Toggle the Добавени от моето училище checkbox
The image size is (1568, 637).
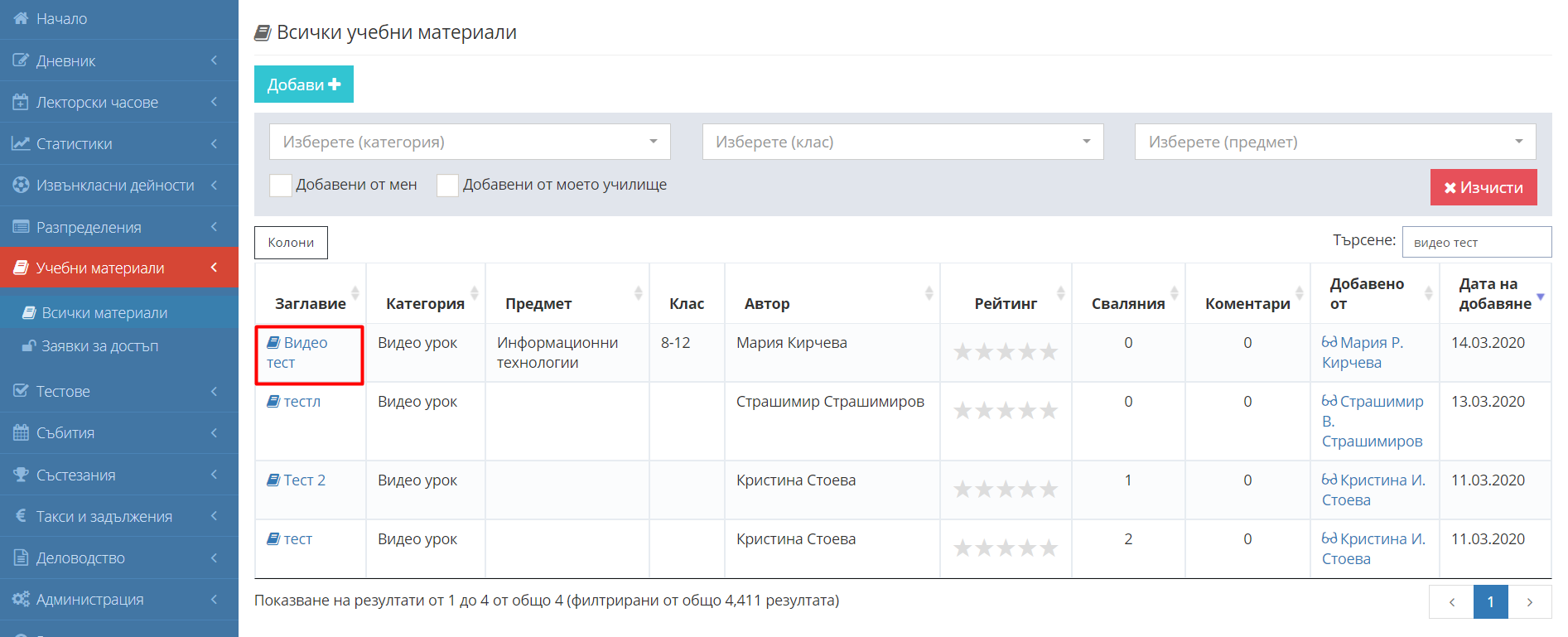pos(447,186)
